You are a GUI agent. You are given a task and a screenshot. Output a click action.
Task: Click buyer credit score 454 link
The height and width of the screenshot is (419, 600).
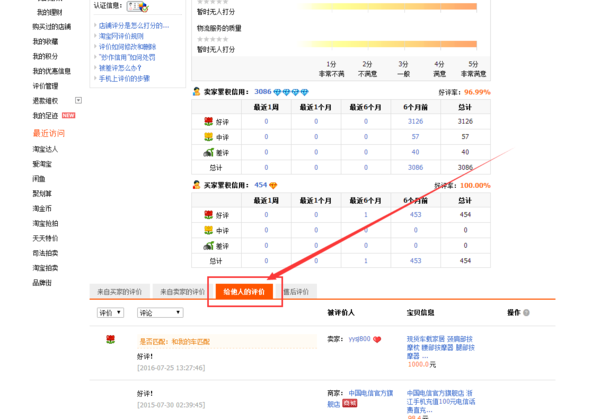tap(261, 185)
